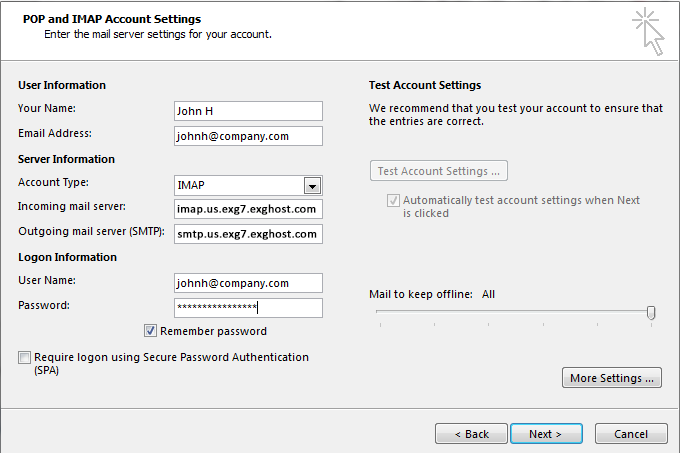The width and height of the screenshot is (680, 453).
Task: Click the wizard cursor icon in header
Action: (648, 30)
